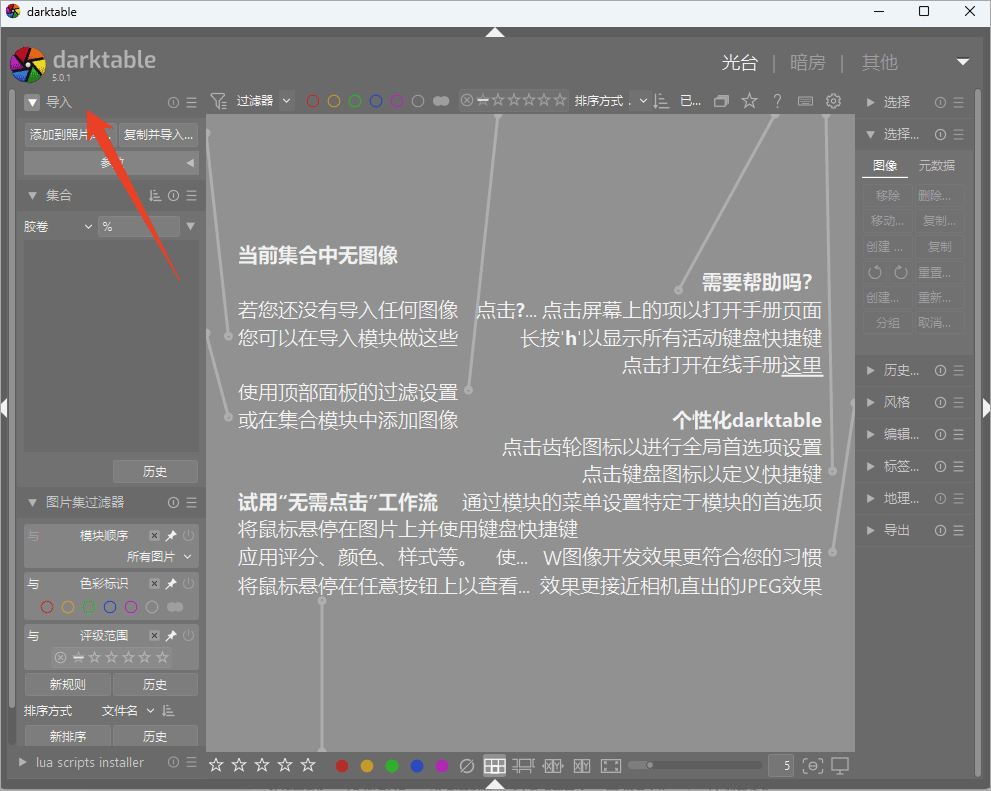Click the thumbnail size number input field
The height and width of the screenshot is (791, 991).
point(781,765)
